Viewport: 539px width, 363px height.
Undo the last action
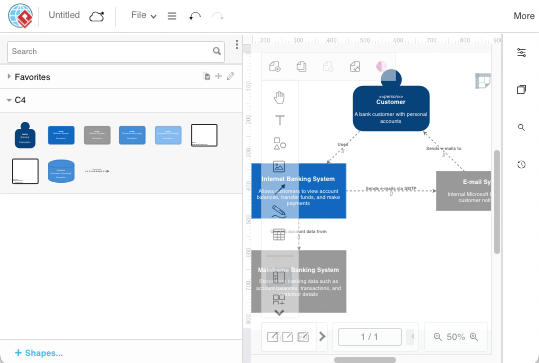click(195, 16)
